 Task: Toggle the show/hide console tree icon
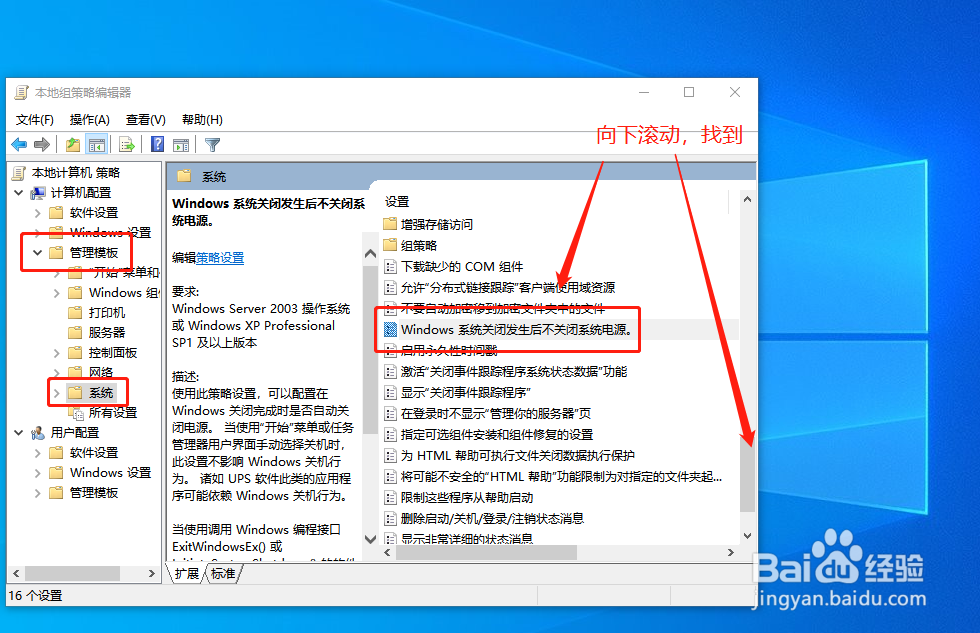pos(96,143)
